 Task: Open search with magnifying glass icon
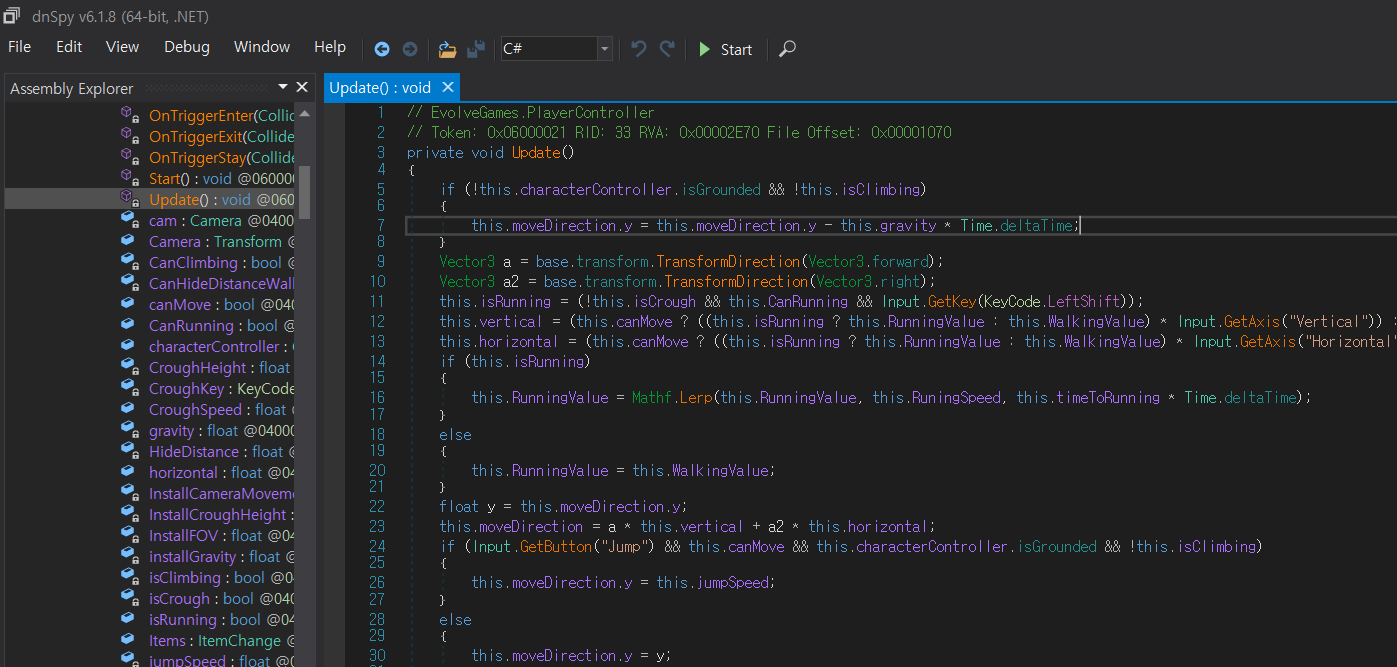click(788, 49)
